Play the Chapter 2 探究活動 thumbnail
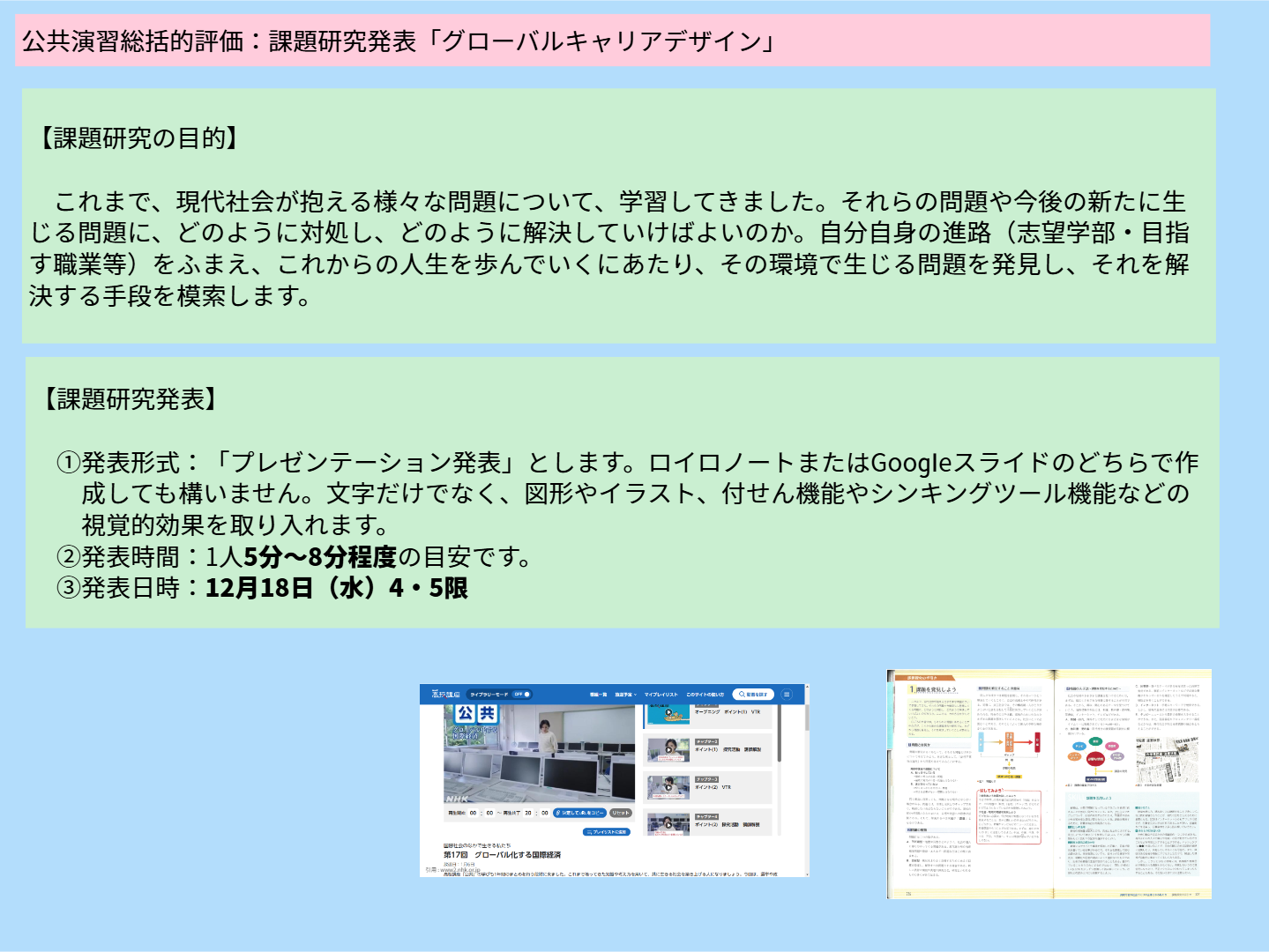1269x952 pixels. pos(668,750)
